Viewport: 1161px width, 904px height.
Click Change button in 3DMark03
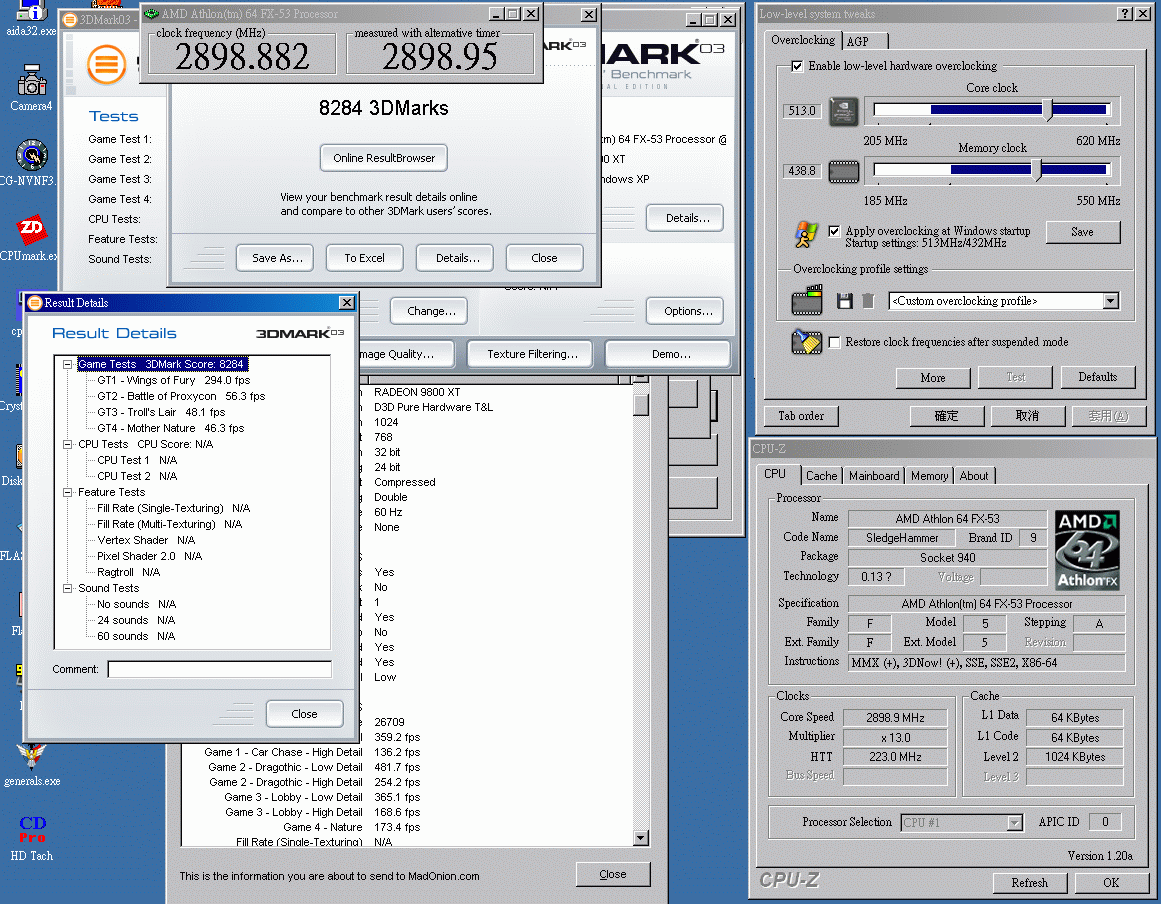[429, 311]
